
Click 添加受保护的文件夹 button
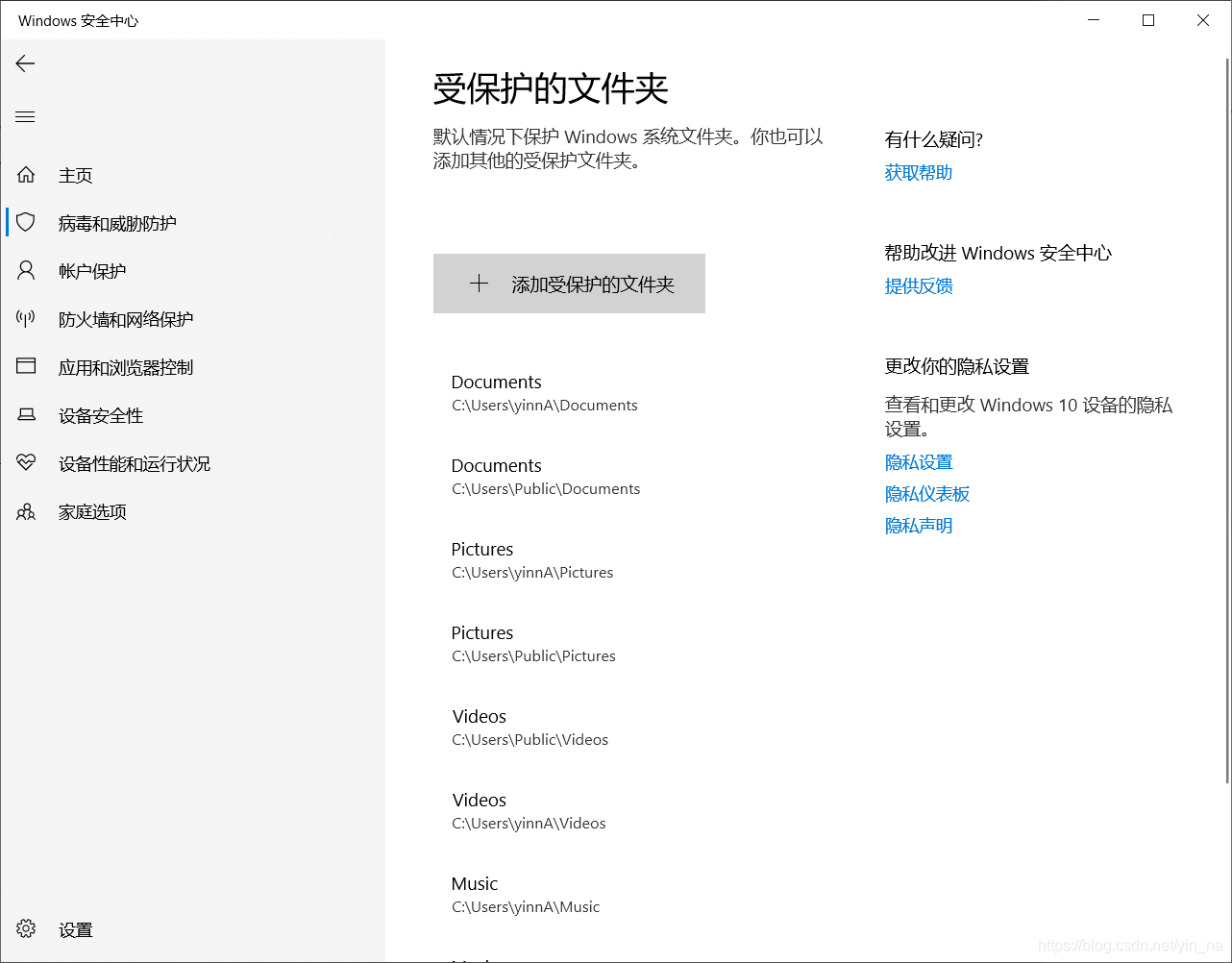(569, 284)
